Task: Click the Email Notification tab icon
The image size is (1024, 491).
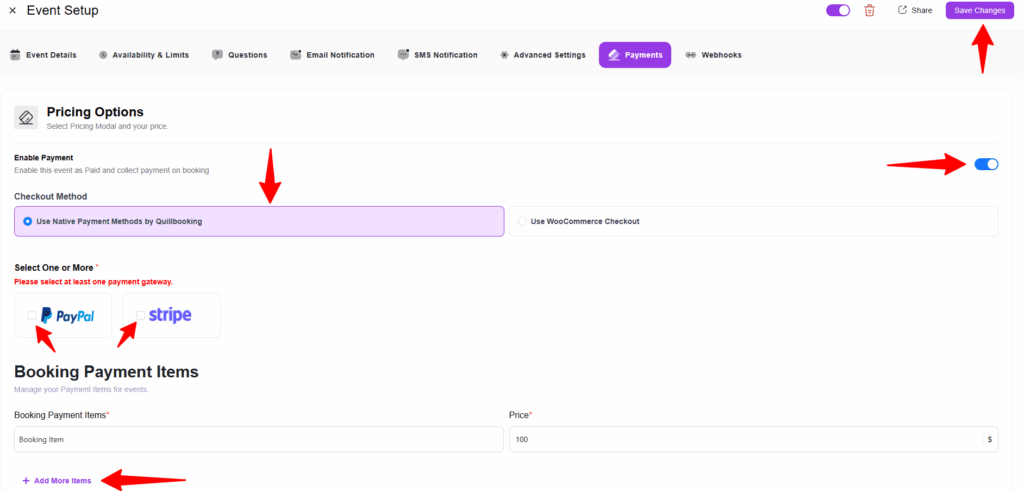Action: pyautogui.click(x=296, y=55)
